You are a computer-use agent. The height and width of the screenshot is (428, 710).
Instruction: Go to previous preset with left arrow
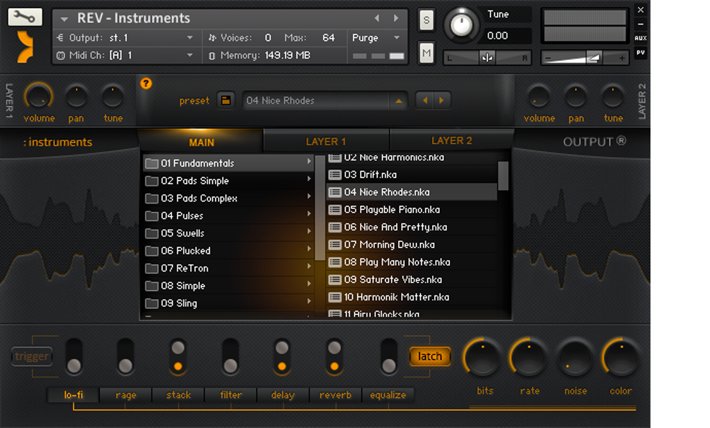(424, 101)
